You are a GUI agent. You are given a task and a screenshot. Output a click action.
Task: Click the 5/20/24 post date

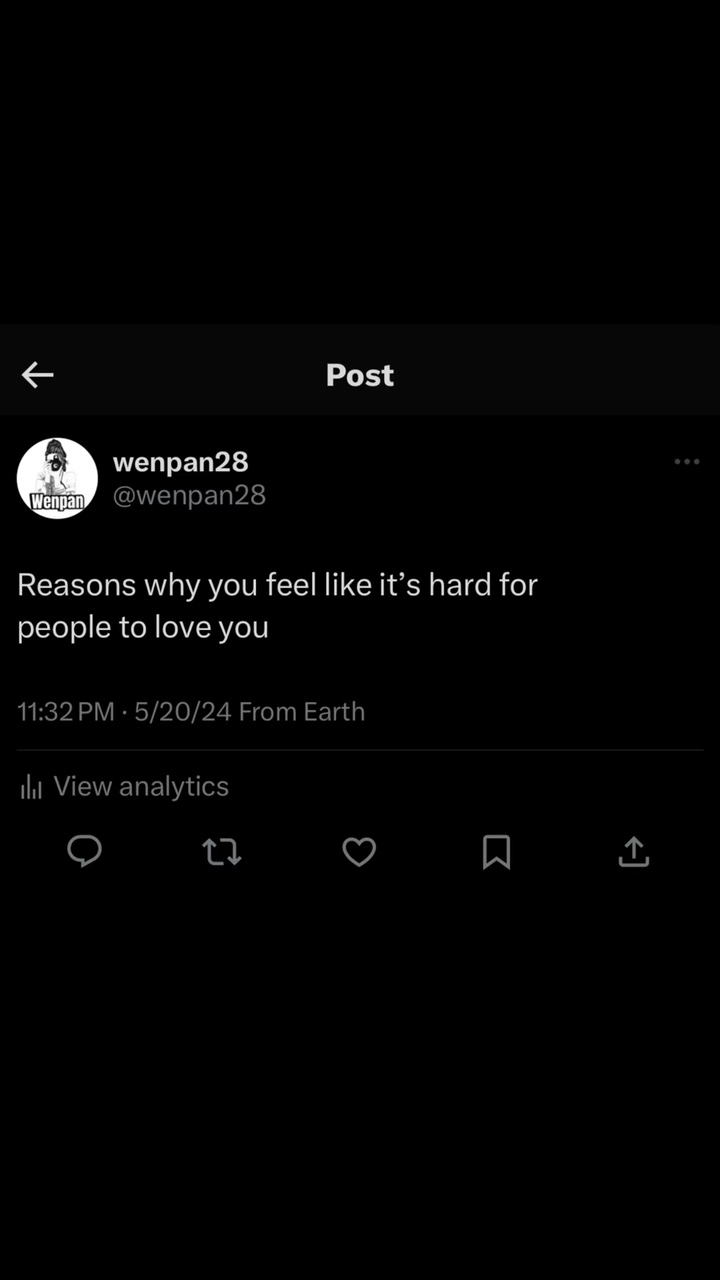[183, 712]
